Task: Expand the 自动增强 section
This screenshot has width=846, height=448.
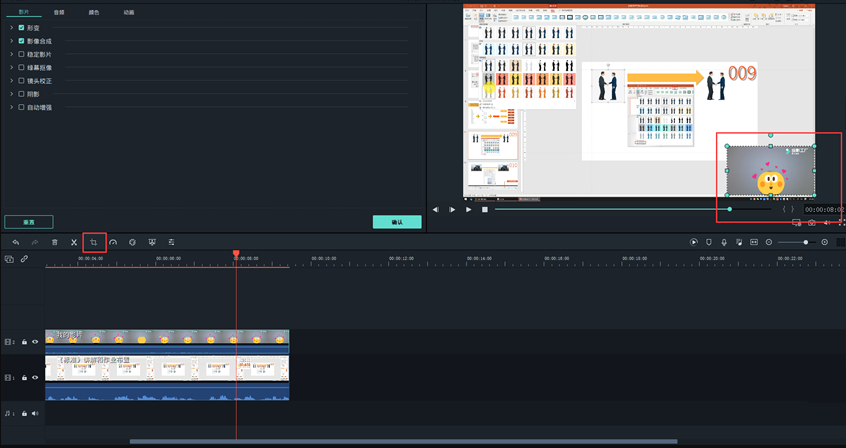Action: tap(11, 107)
